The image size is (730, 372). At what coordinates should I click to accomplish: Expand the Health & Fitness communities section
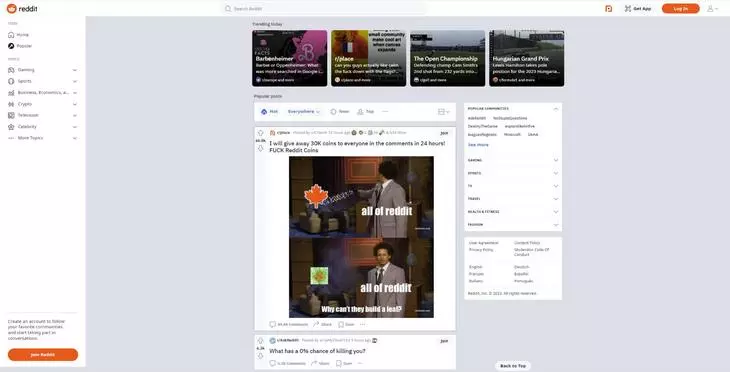click(x=555, y=212)
